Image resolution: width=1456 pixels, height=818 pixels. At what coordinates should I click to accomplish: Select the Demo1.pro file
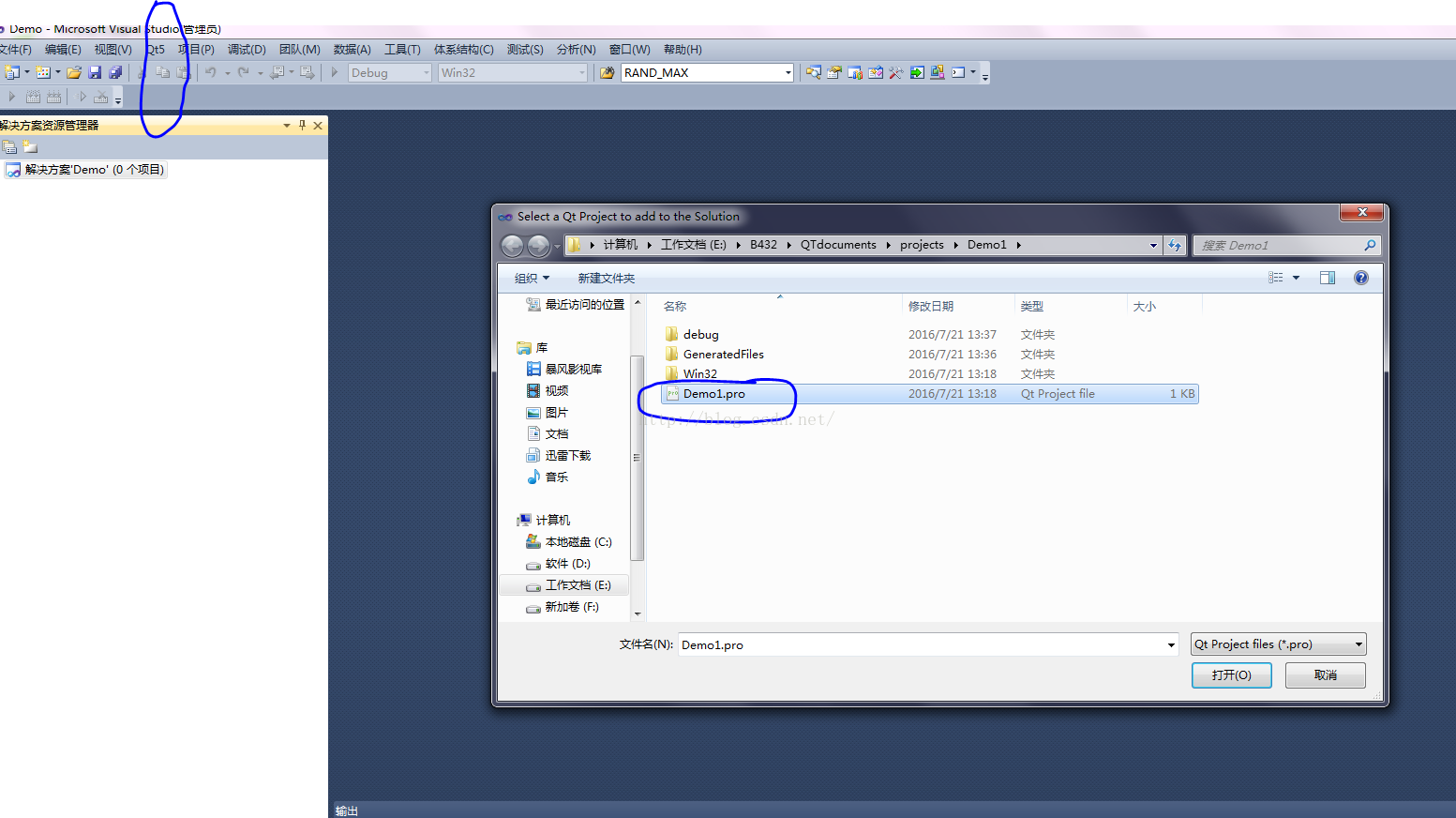tap(929, 394)
